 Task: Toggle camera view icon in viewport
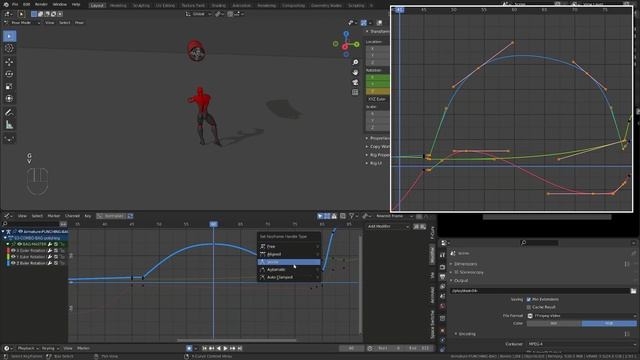click(x=355, y=82)
